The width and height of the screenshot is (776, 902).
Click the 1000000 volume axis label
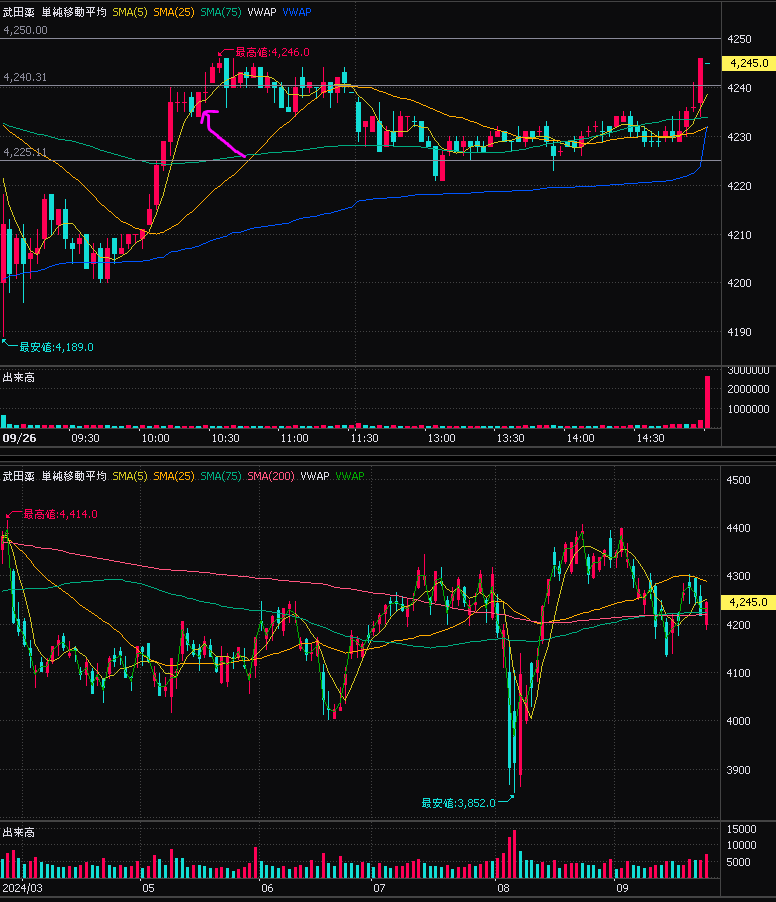click(748, 409)
